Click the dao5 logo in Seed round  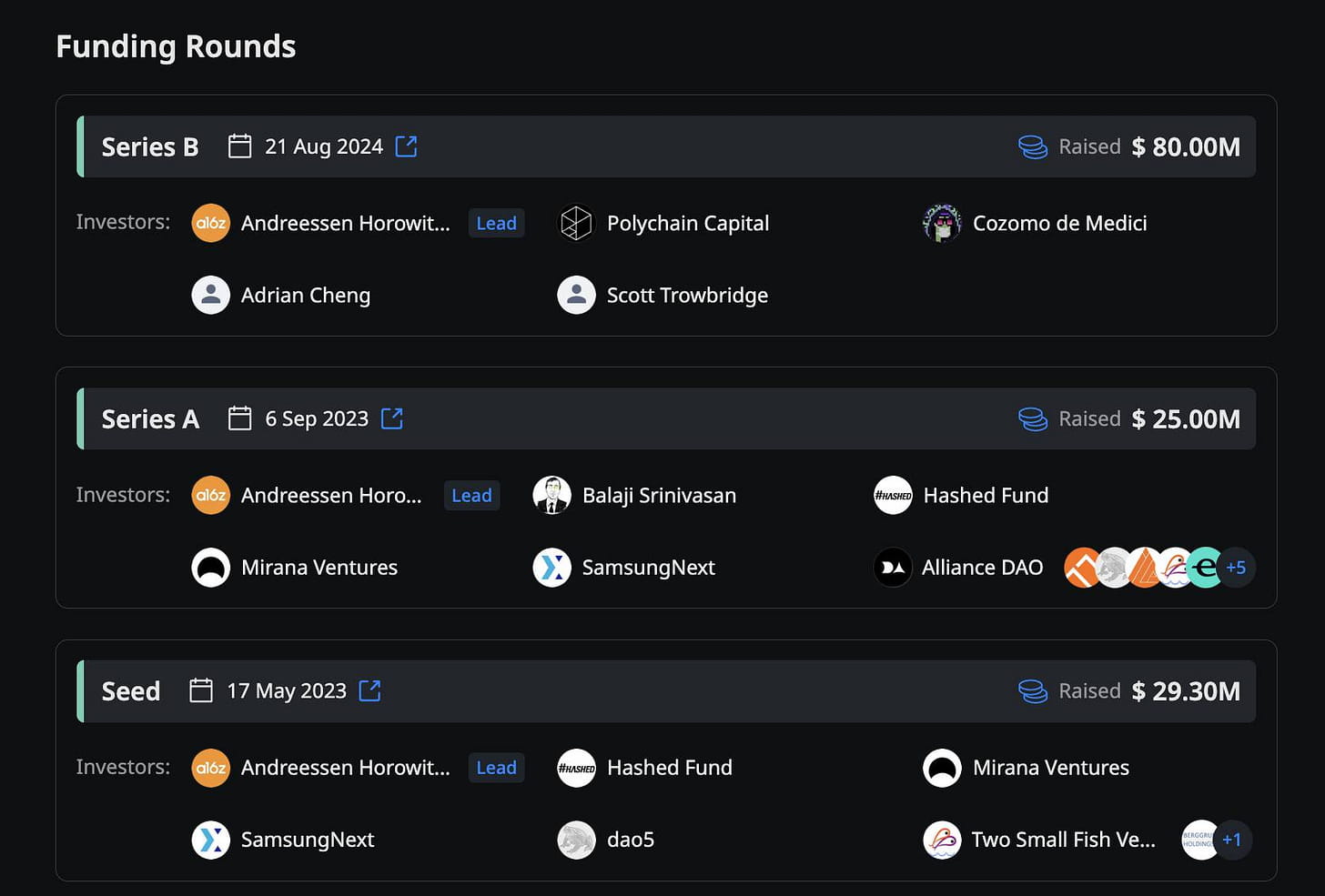(x=576, y=840)
